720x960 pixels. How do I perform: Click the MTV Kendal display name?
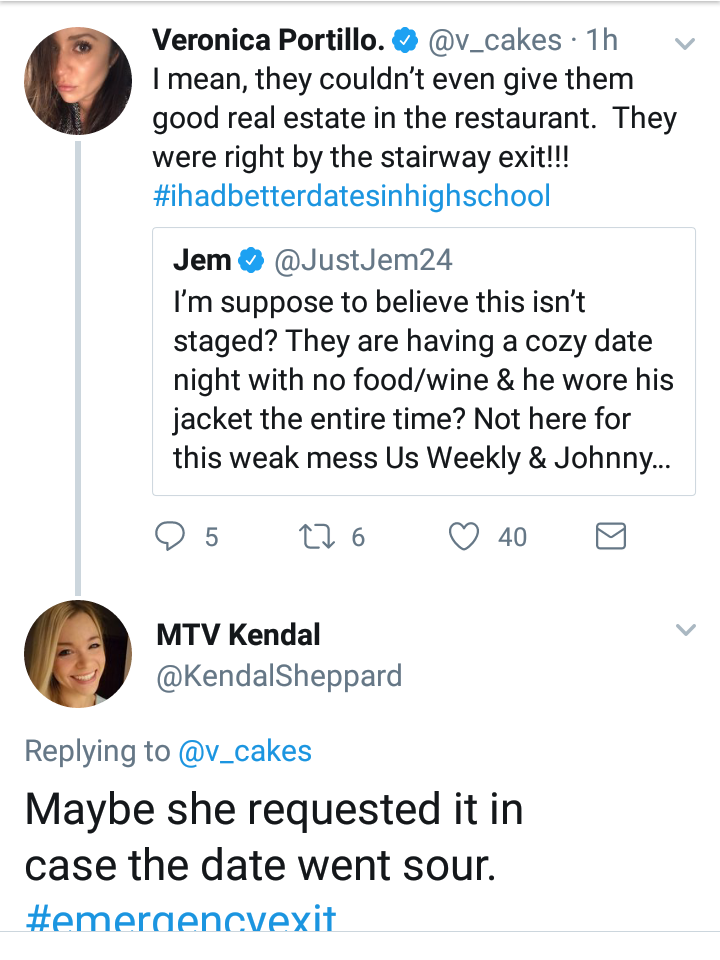(238, 634)
